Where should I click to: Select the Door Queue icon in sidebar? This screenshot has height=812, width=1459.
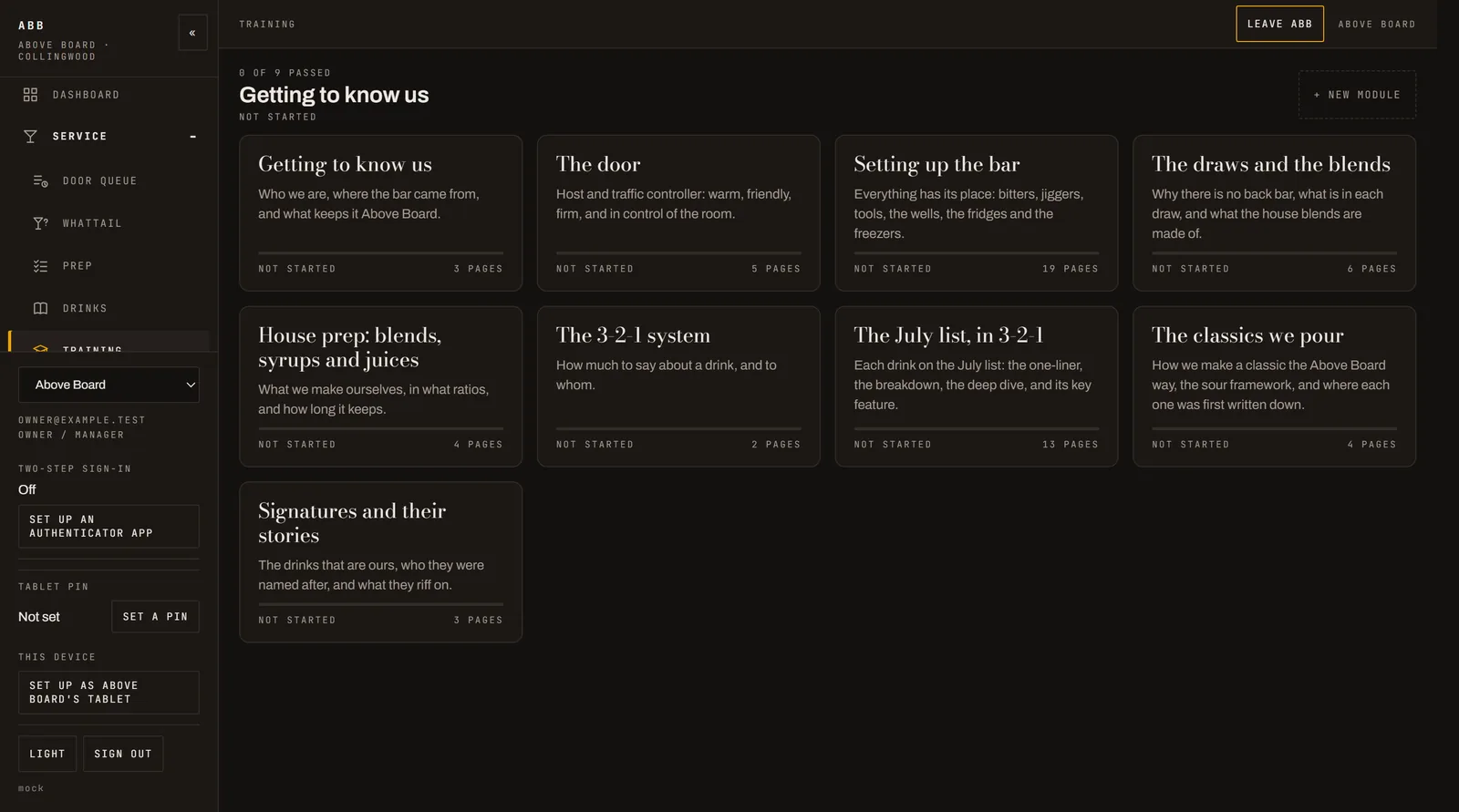(40, 181)
